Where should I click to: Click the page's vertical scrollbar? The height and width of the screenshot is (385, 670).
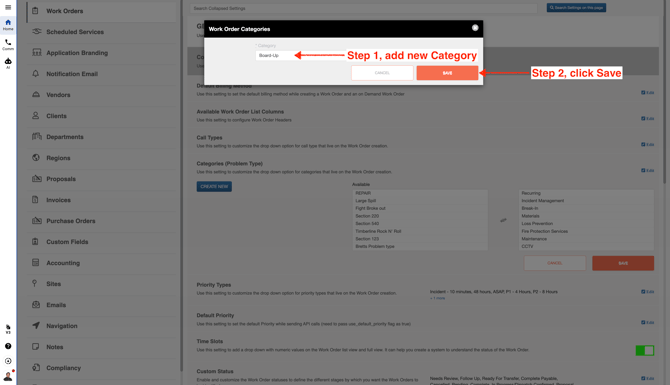[664, 92]
